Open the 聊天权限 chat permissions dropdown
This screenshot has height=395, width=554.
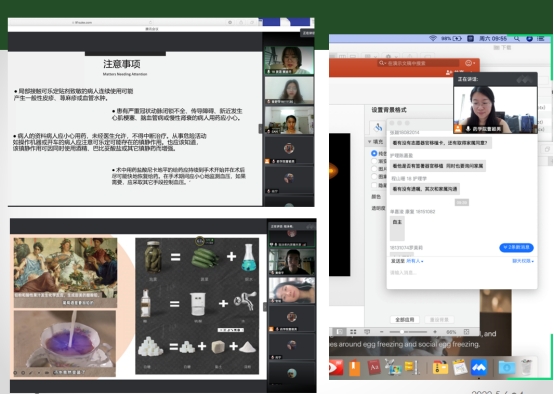click(523, 261)
